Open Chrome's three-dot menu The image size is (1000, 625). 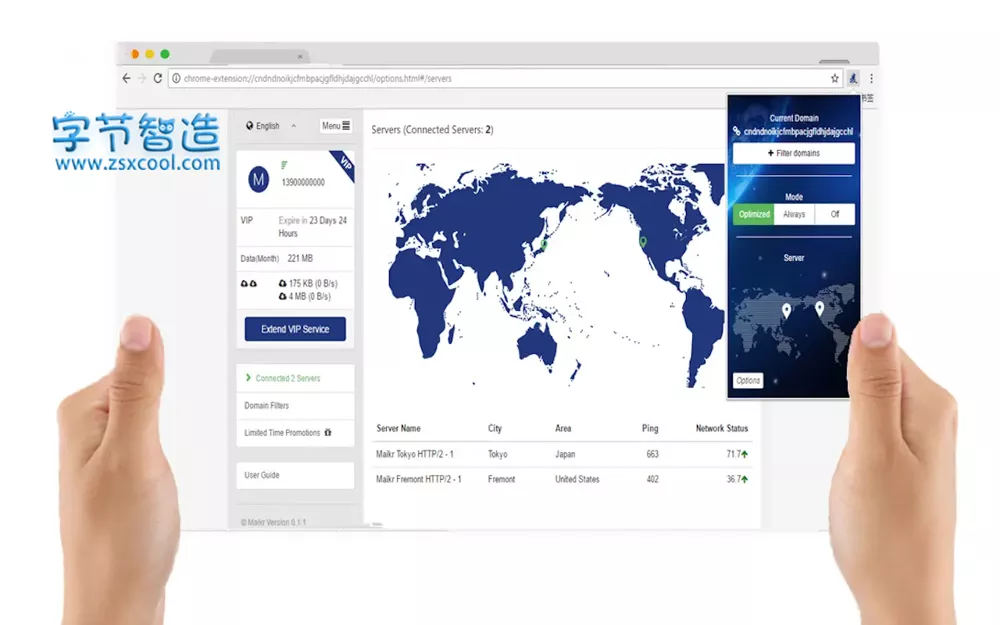click(x=871, y=78)
